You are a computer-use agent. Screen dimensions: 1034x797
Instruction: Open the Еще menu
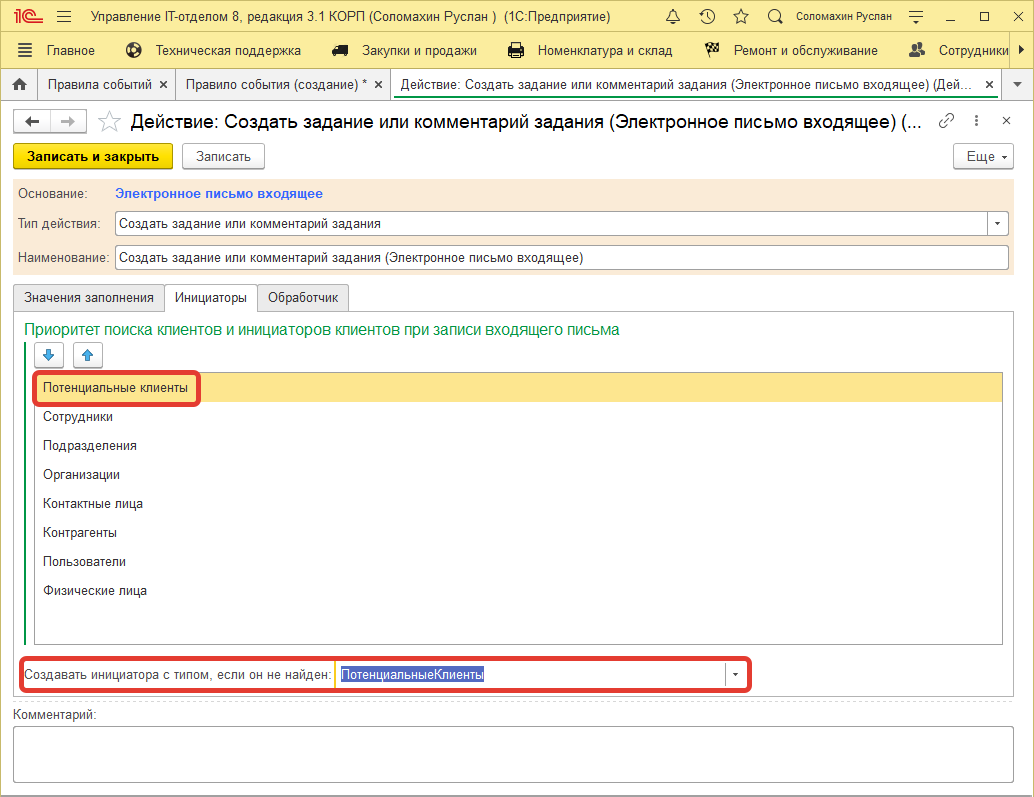981,156
